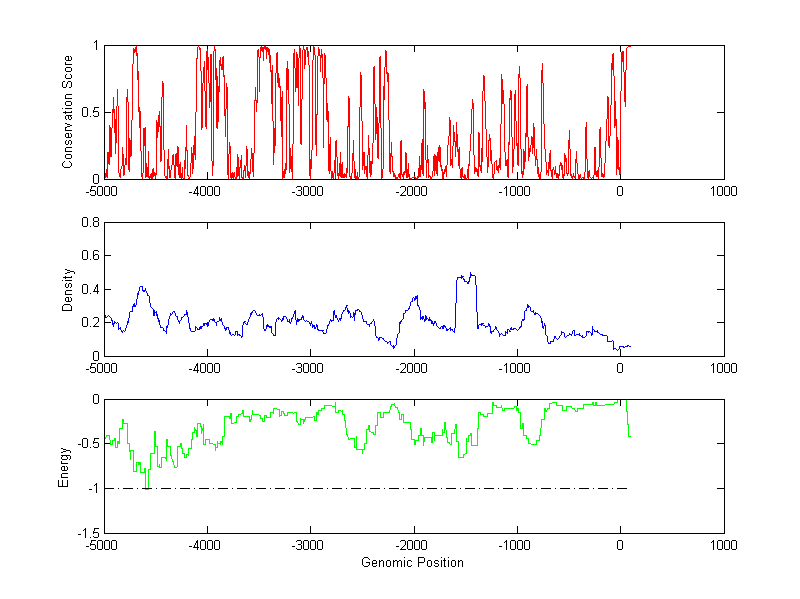This screenshot has width=800, height=599.
Task: Click the Genomic Position x-axis label
Action: (412, 562)
